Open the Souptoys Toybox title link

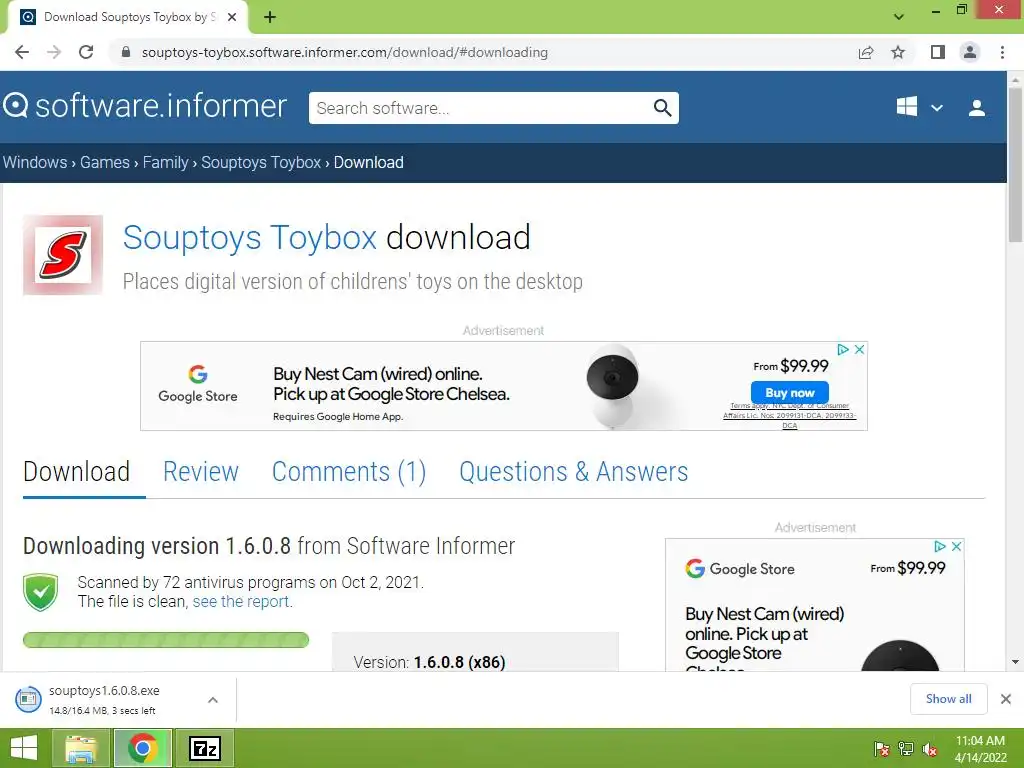click(249, 237)
